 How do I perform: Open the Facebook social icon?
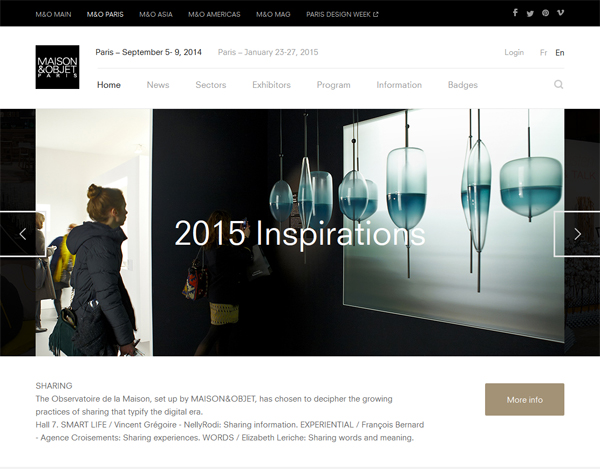click(x=515, y=13)
